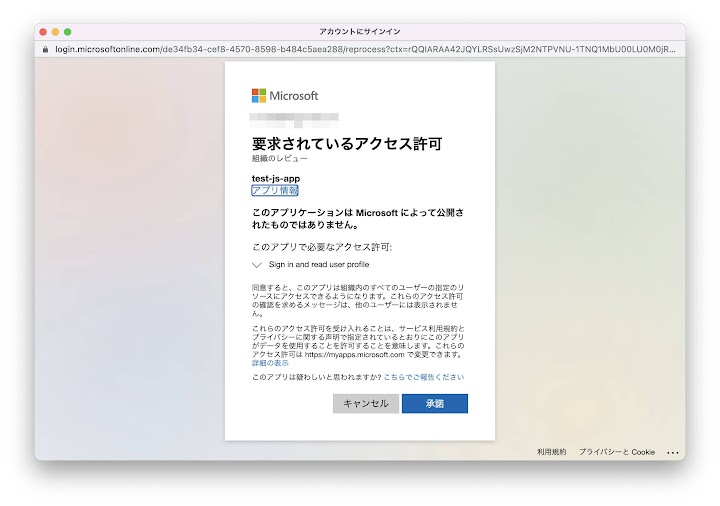Click the キャンセル cancel button
The image size is (720, 506).
tap(366, 403)
